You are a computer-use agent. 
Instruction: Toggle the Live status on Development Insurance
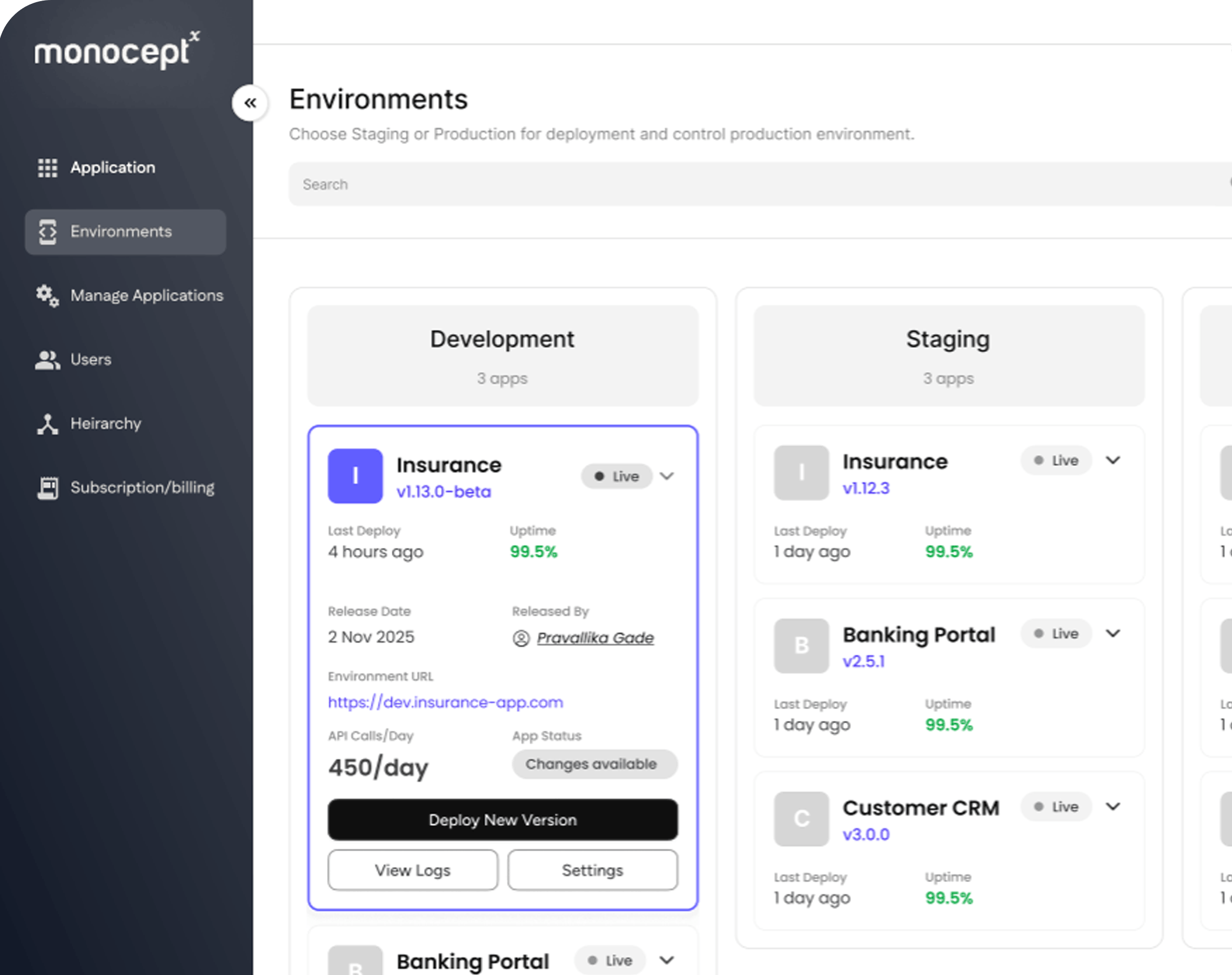coord(617,476)
